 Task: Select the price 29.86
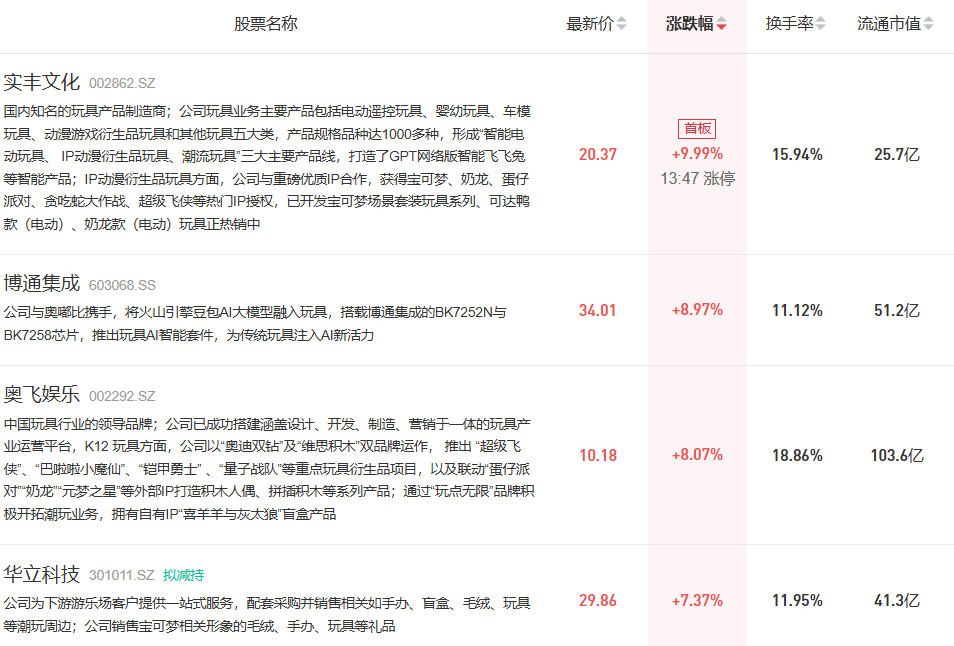(x=597, y=600)
